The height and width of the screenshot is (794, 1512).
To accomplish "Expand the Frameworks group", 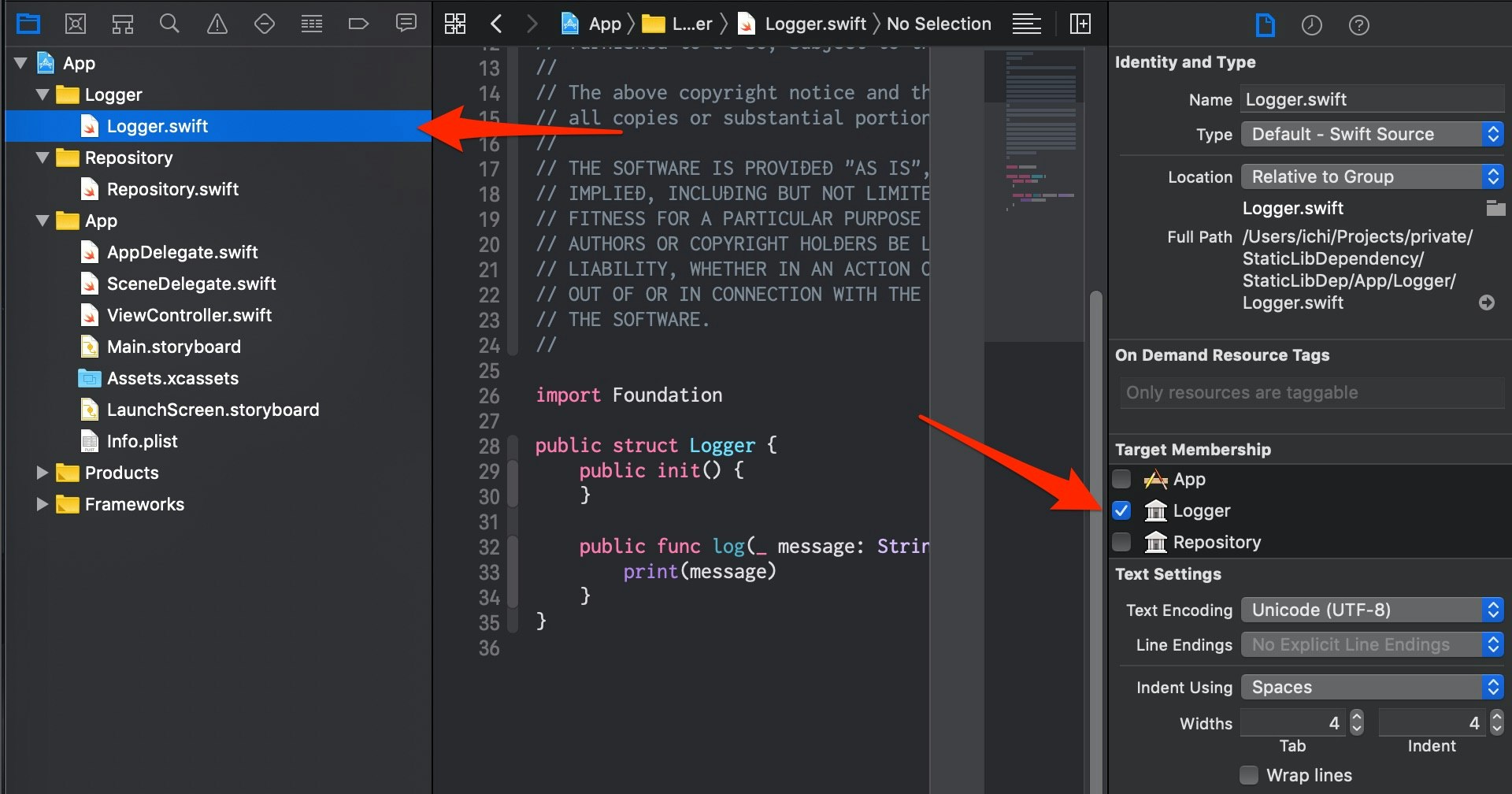I will click(43, 504).
